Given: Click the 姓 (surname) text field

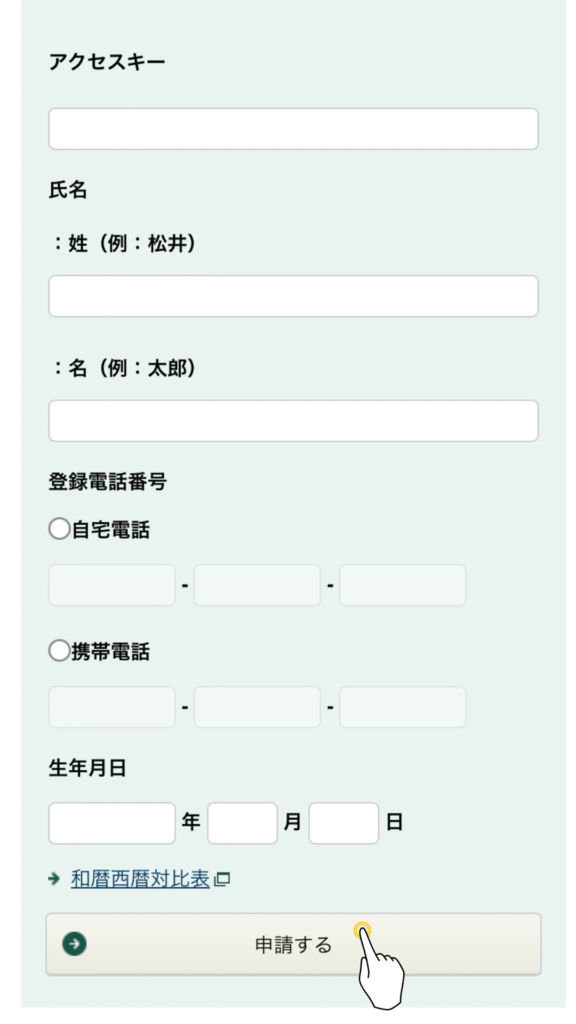Looking at the screenshot, I should pos(293,296).
